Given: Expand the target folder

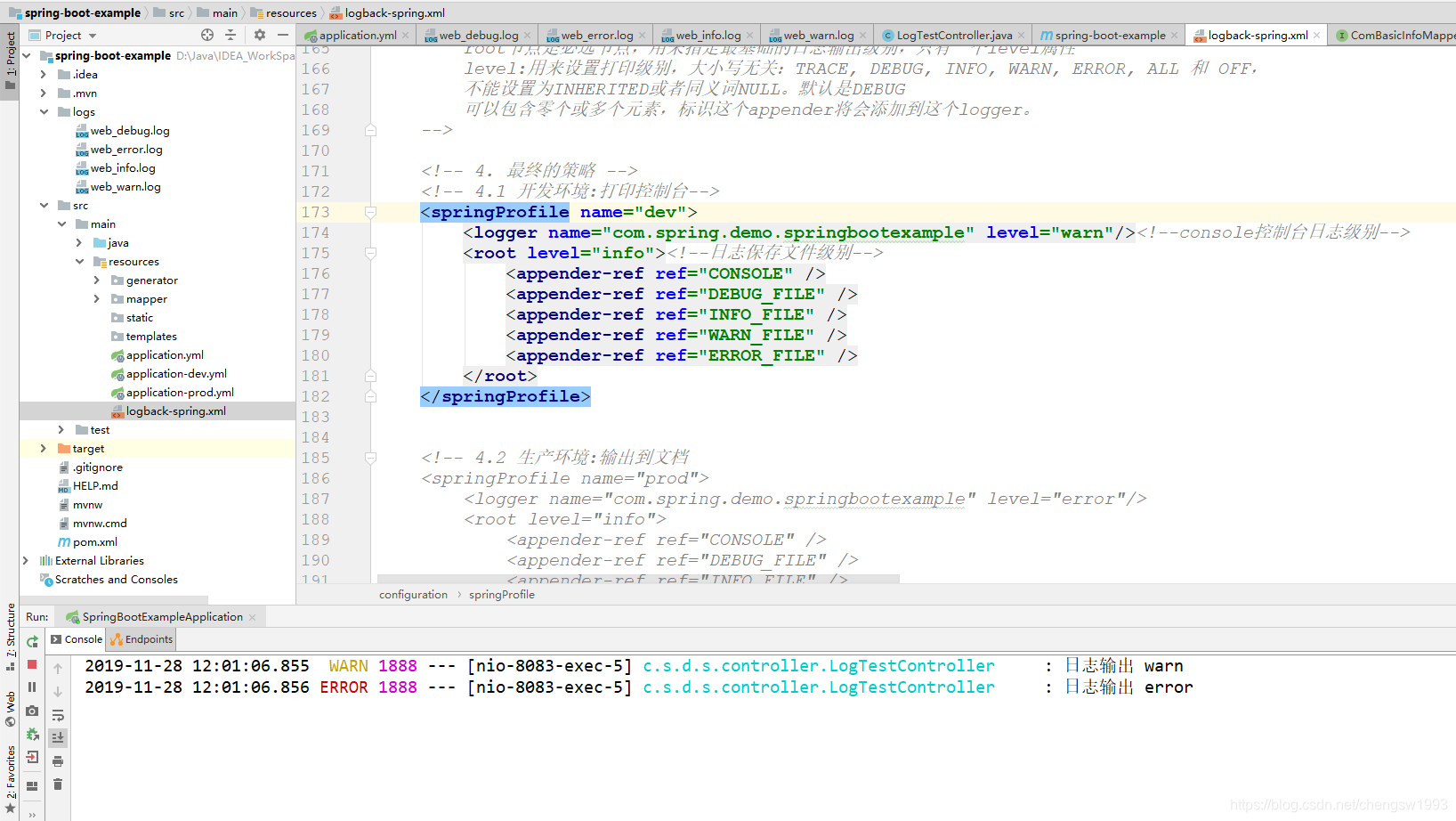Looking at the screenshot, I should (x=44, y=448).
